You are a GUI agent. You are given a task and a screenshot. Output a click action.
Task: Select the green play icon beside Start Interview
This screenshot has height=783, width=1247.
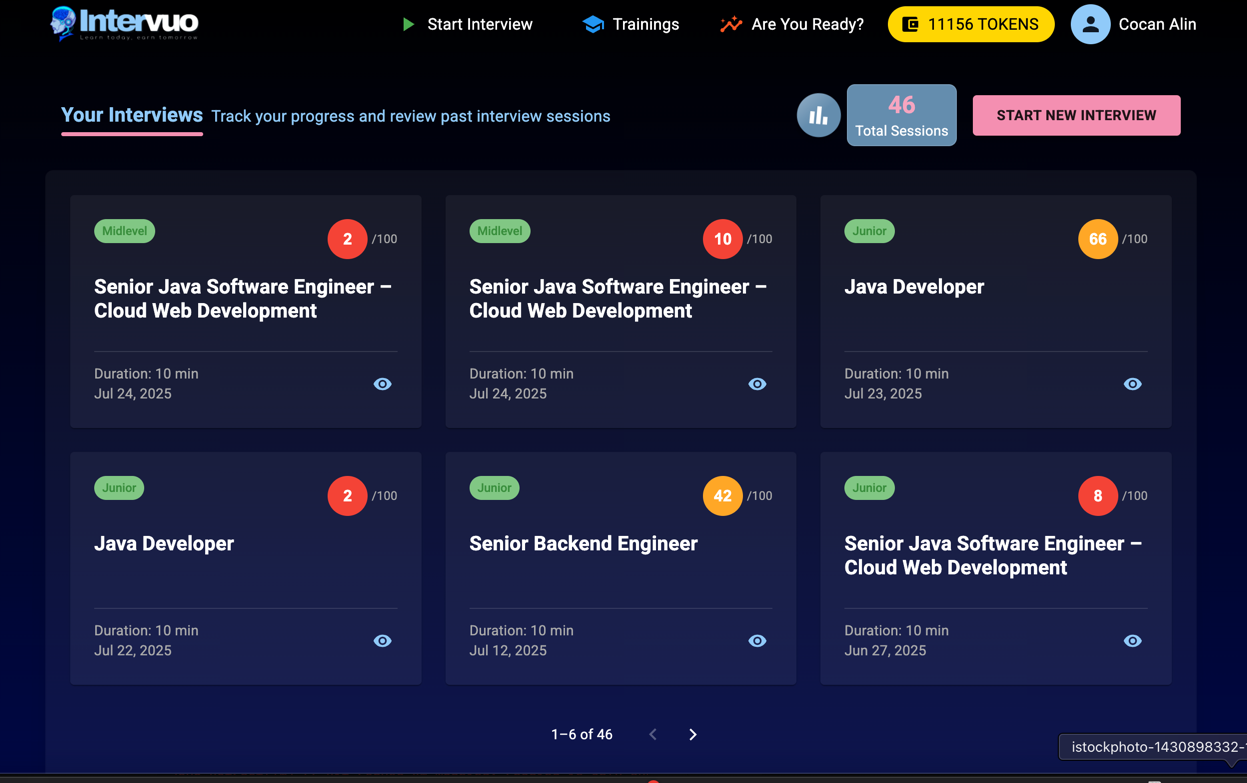[406, 24]
